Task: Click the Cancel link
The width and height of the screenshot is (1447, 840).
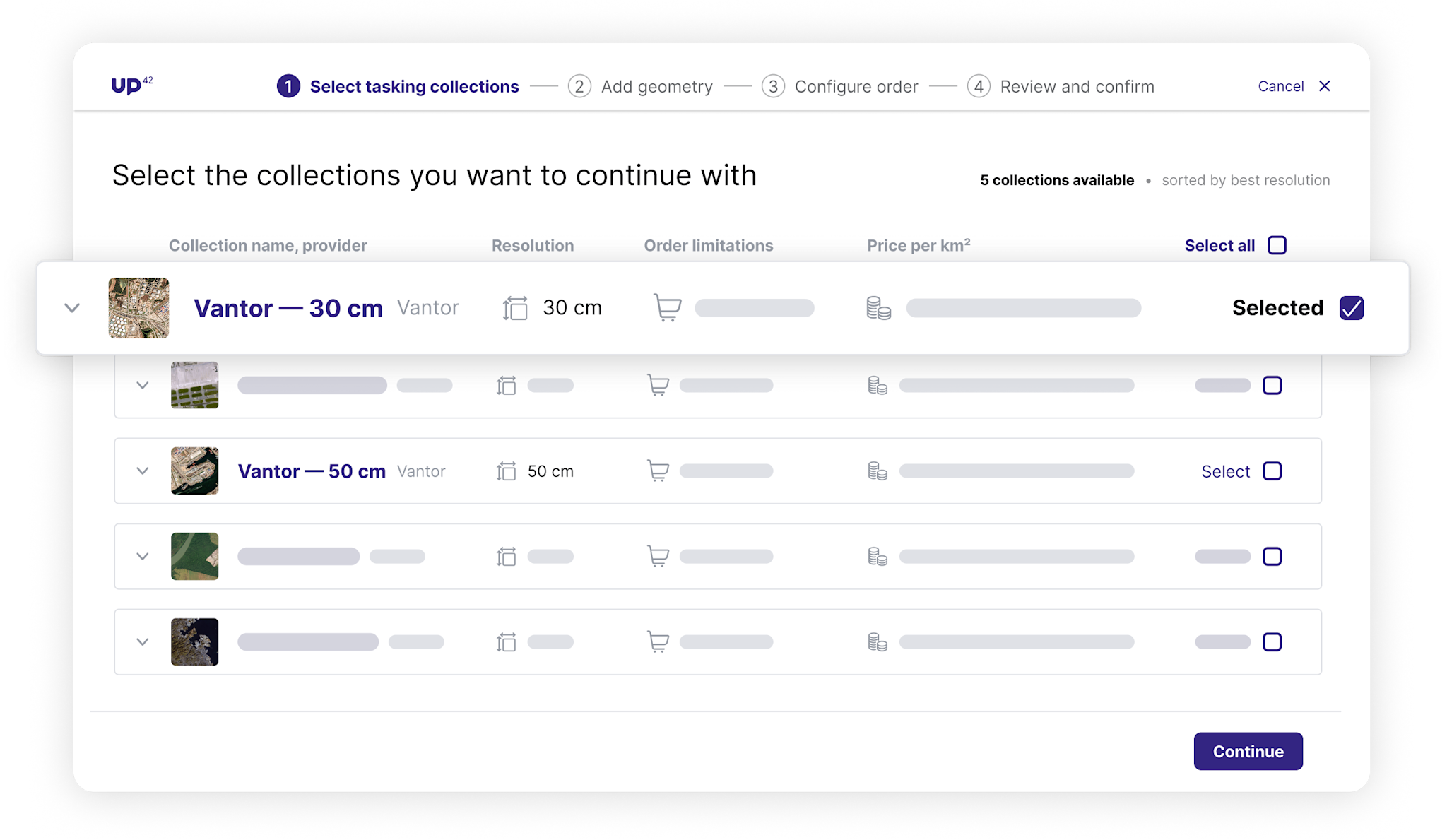Action: pyautogui.click(x=1280, y=86)
